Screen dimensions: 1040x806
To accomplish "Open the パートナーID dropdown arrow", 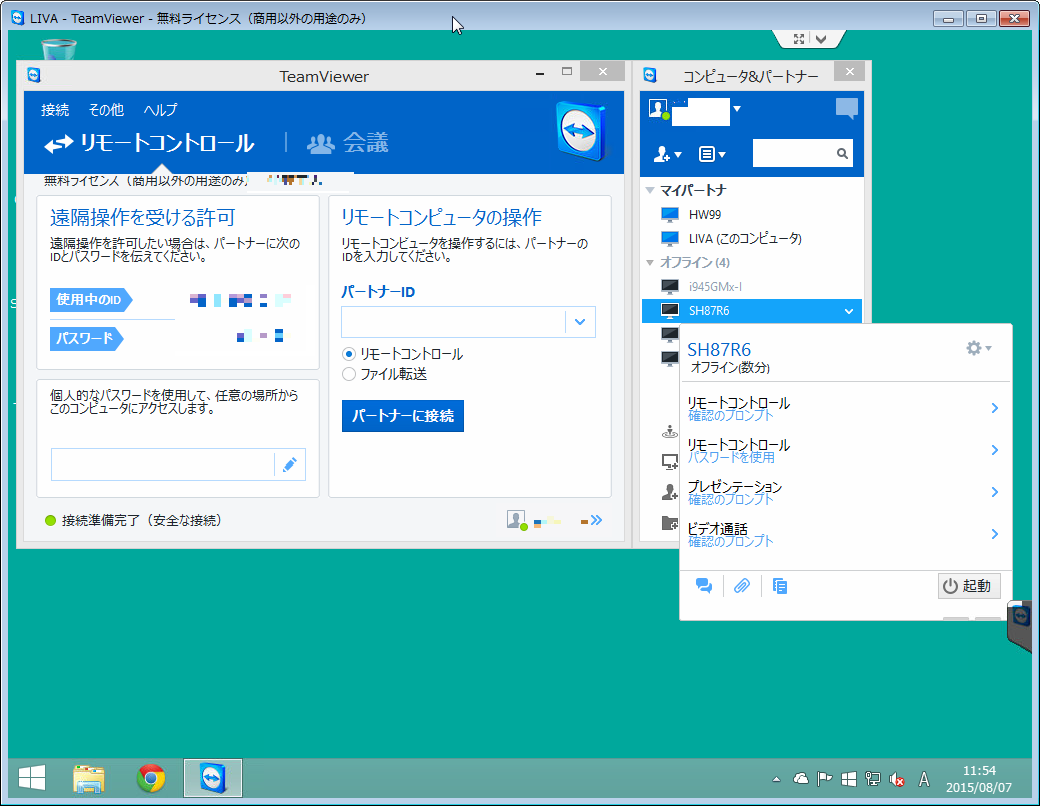I will coord(580,322).
